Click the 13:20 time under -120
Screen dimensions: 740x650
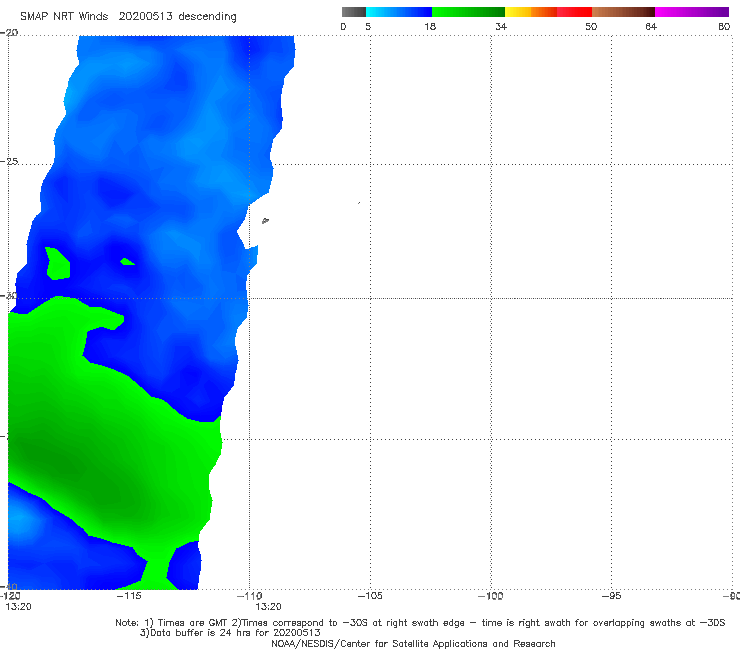tap(18, 607)
